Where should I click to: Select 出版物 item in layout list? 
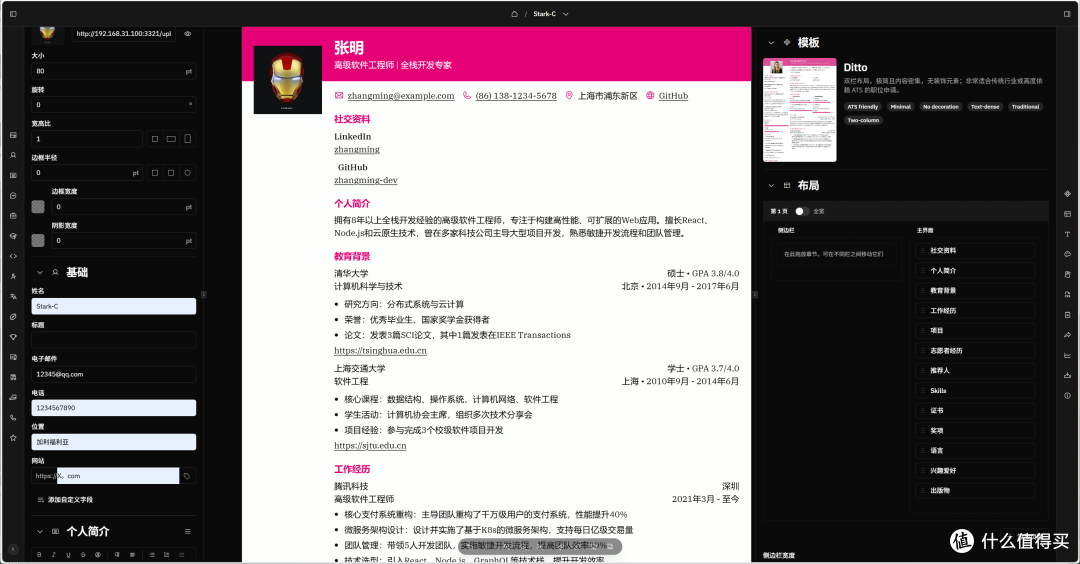click(975, 490)
